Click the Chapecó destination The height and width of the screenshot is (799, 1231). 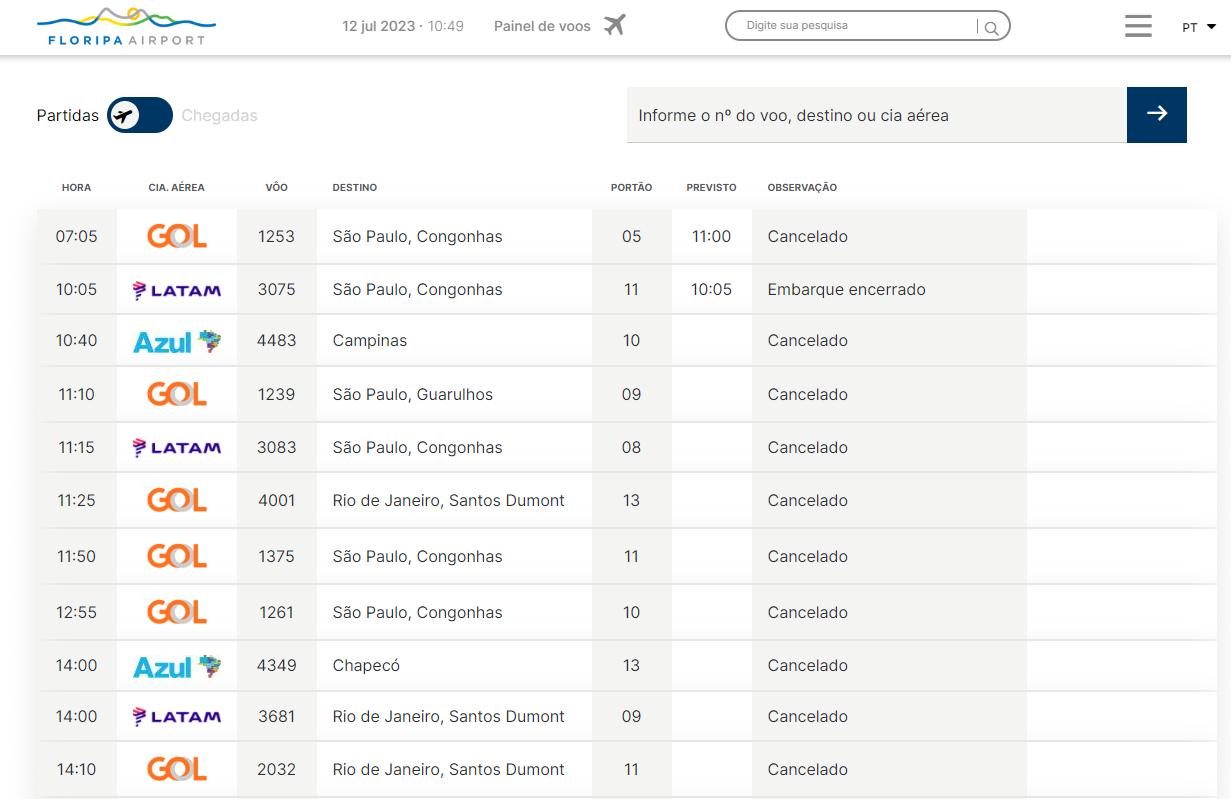[x=366, y=666]
